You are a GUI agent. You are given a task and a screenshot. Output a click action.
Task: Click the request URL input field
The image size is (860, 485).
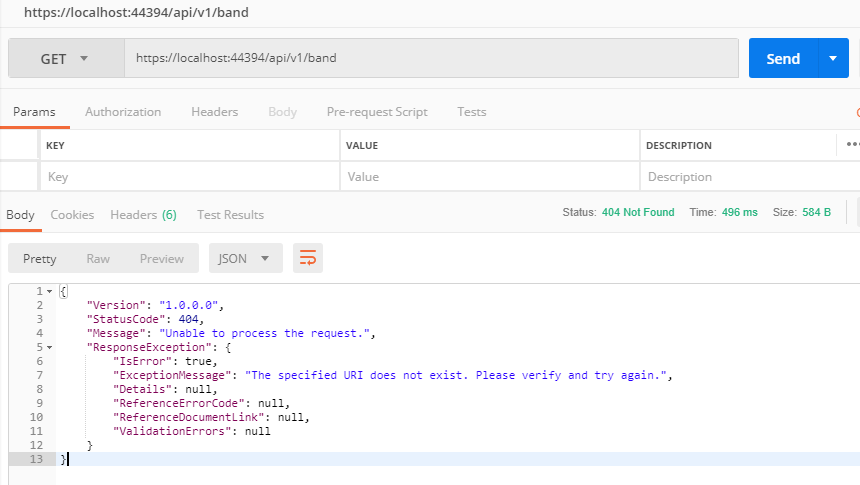(431, 58)
